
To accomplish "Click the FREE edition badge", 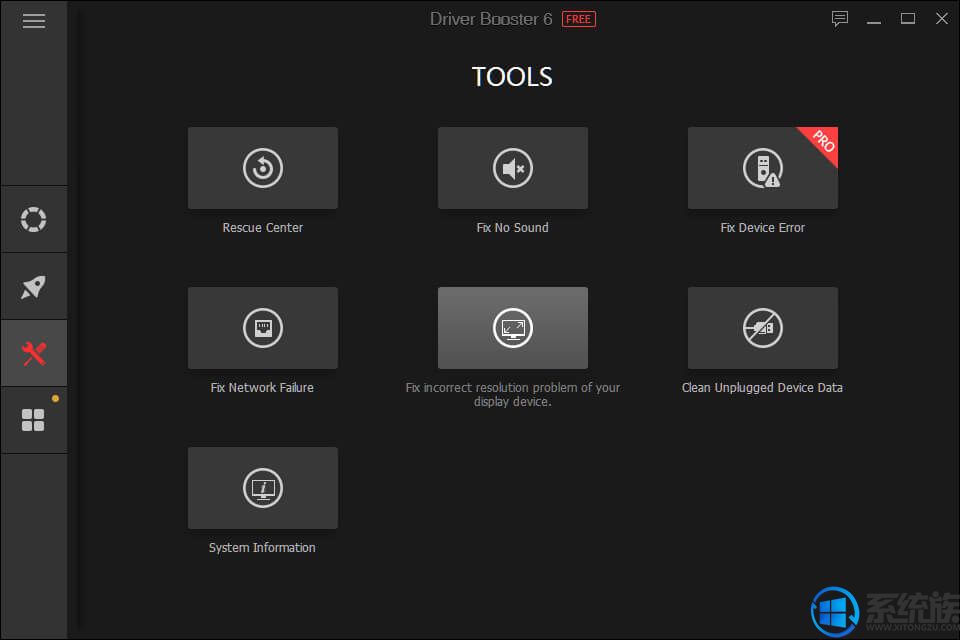I will 579,19.
